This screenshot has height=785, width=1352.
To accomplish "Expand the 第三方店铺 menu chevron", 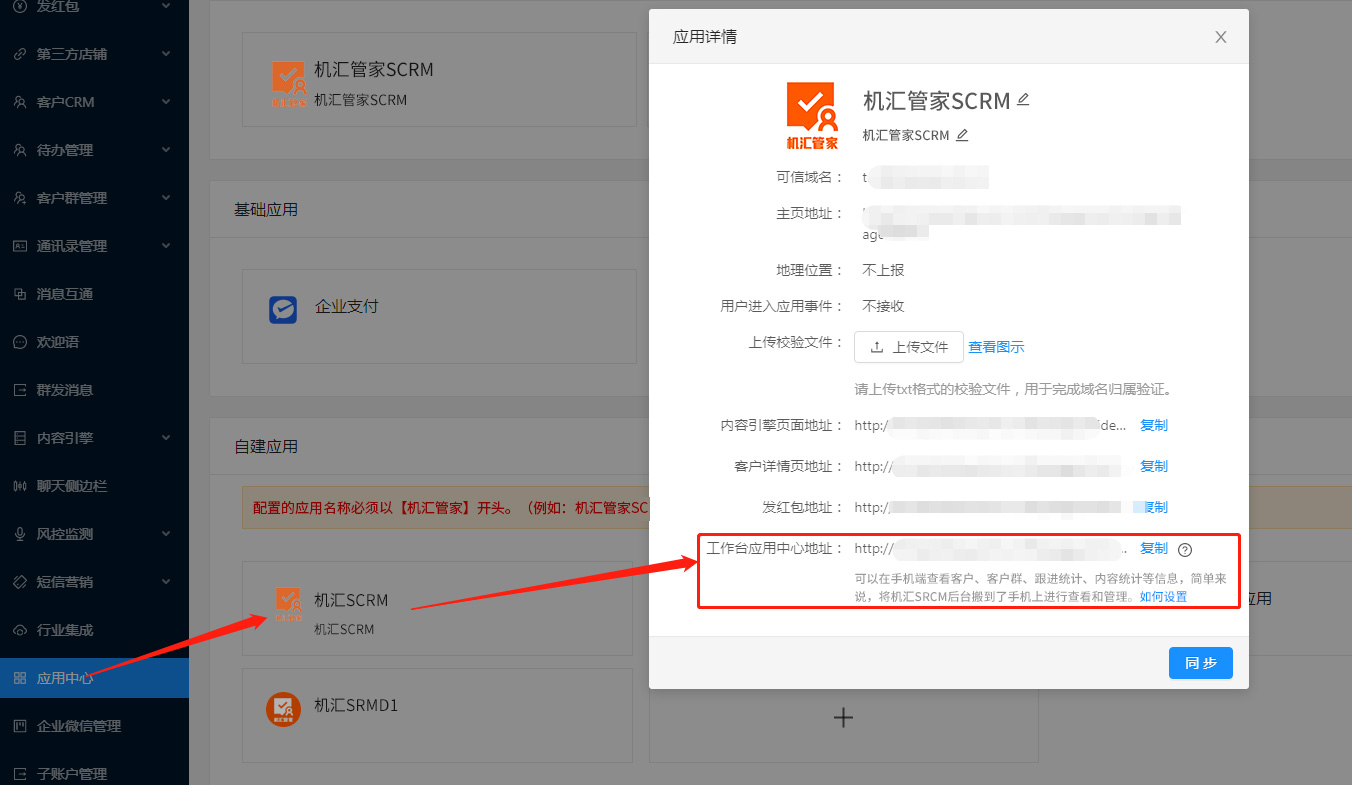I will pyautogui.click(x=166, y=54).
